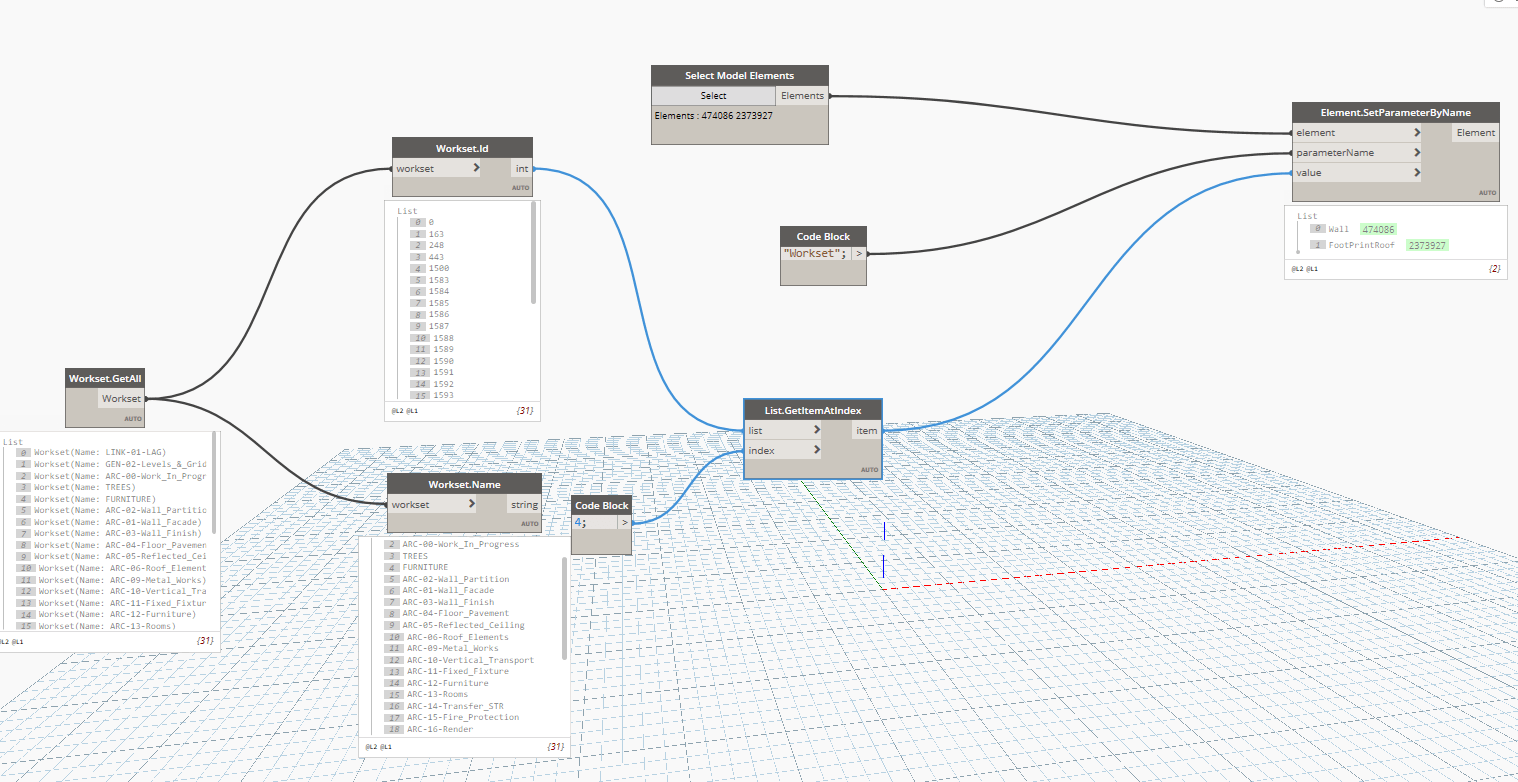Image resolution: width=1518 pixels, height=782 pixels.
Task: Select the Element.SetParameterByName node header
Action: [1396, 112]
